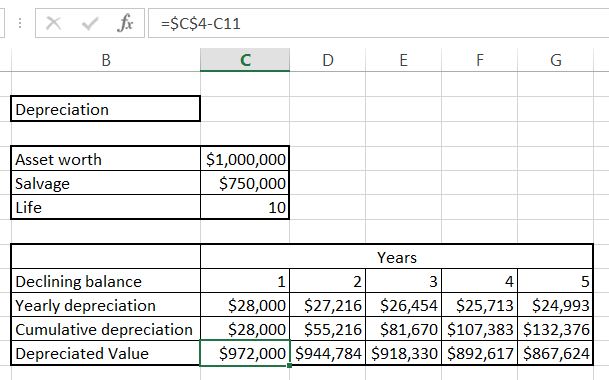
Task: Click the Life value cell showing 10
Action: (x=245, y=207)
